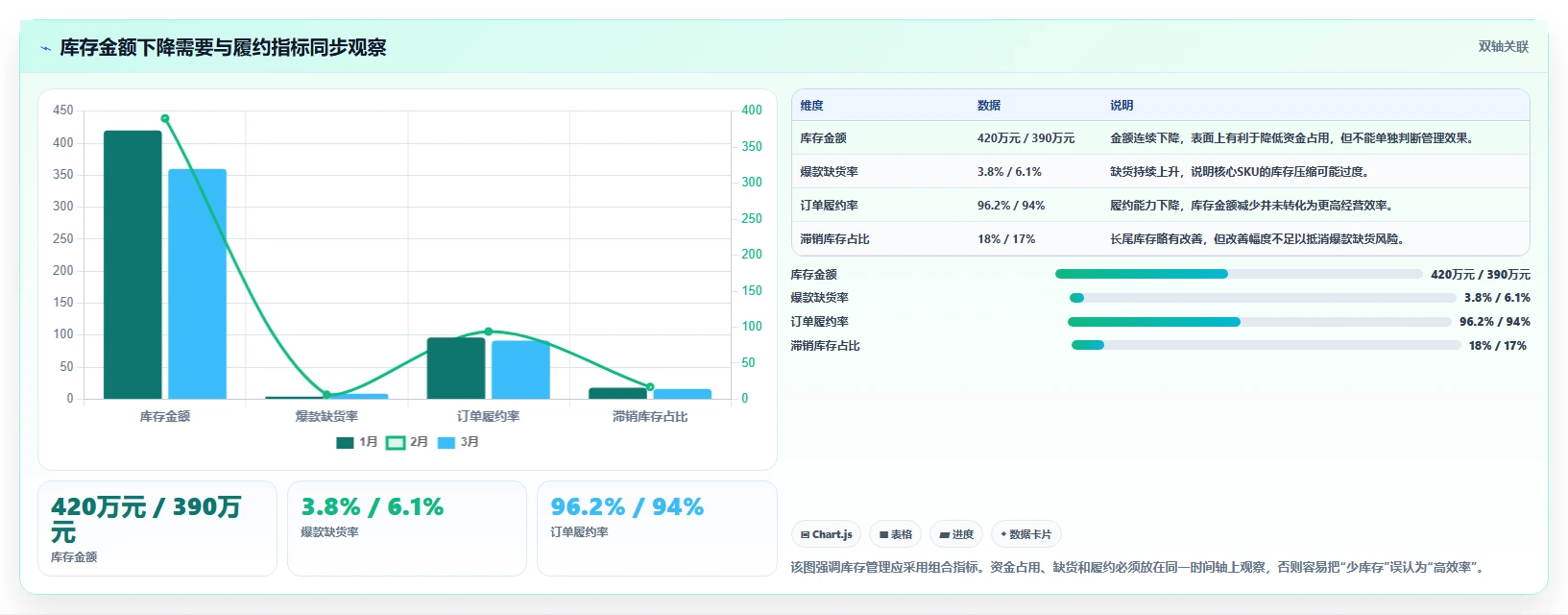Viewport: 1568px width, 615px height.
Task: Click the blue title icon beside 库存金额下降 heading
Action: click(x=45, y=48)
